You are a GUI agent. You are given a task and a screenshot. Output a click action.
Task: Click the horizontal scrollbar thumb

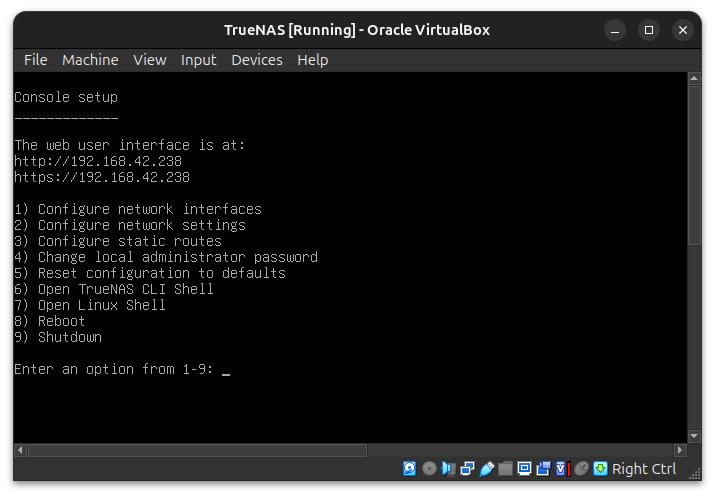point(195,451)
